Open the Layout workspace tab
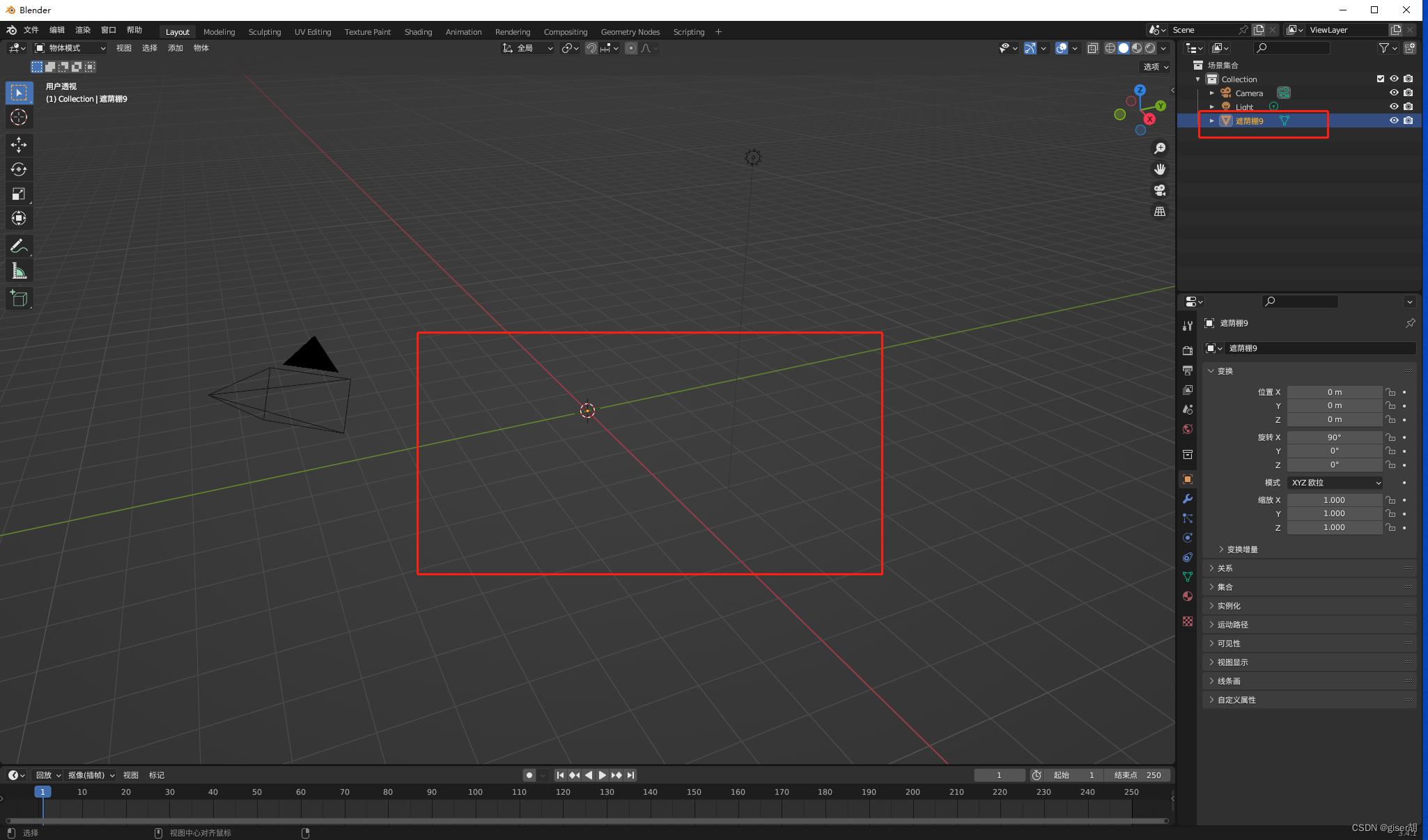The image size is (1428, 840). click(177, 31)
